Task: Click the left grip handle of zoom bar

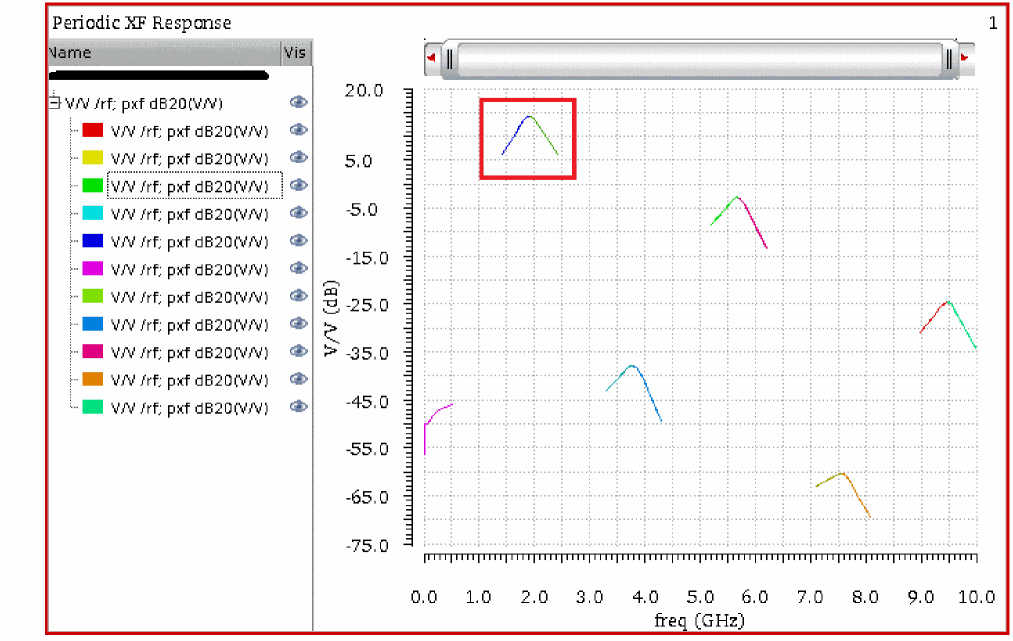Action: (450, 58)
